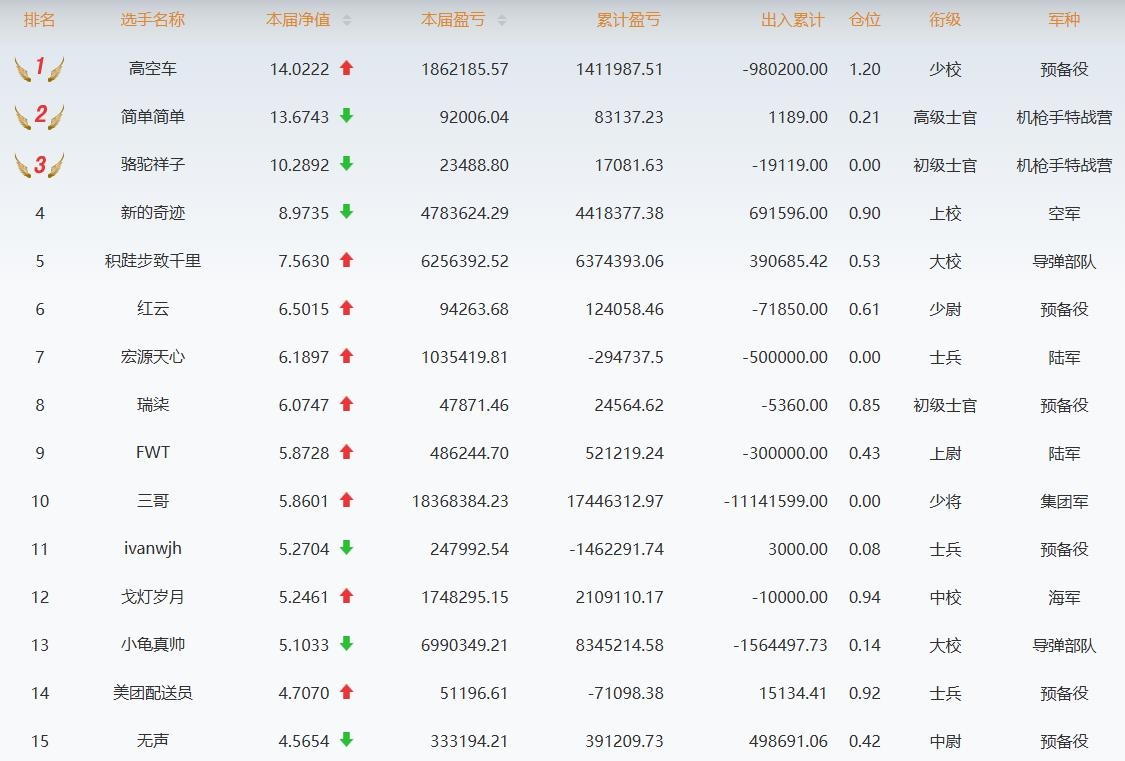The image size is (1125, 761).
Task: Click the rank 1 winged medal icon
Action: 40,69
